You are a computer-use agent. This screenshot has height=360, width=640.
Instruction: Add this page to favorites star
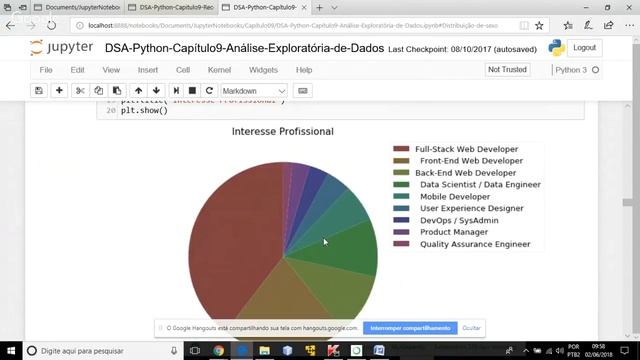(x=539, y=26)
